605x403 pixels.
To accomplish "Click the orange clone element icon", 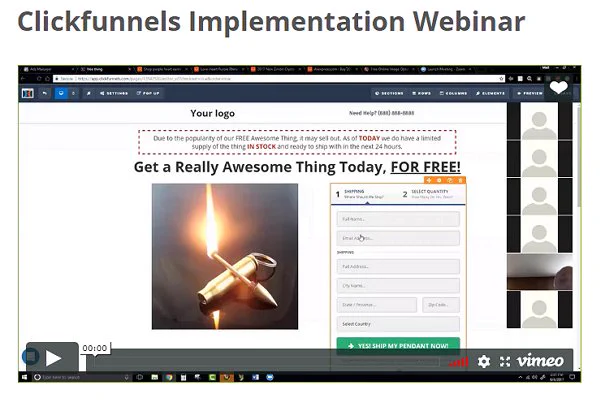I will tap(450, 180).
